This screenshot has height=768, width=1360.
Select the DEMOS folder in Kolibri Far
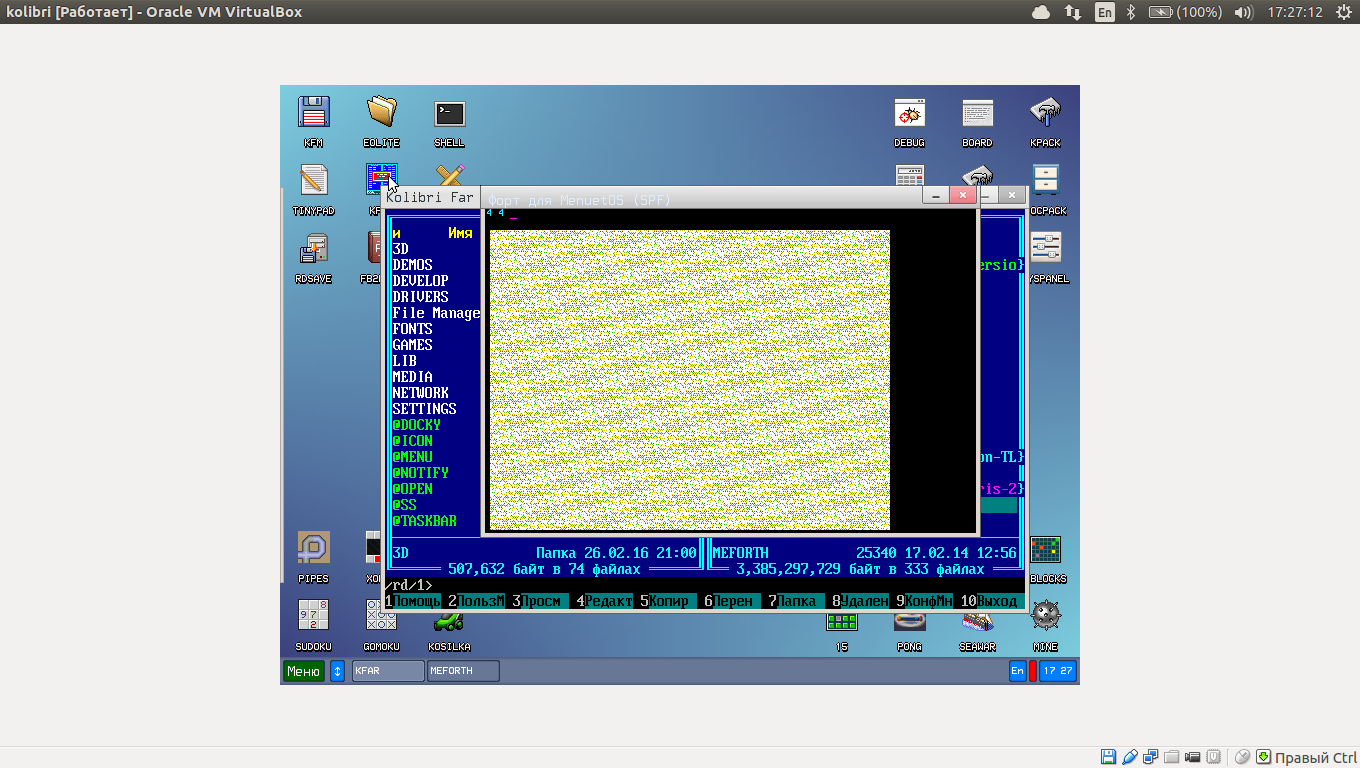coord(413,265)
